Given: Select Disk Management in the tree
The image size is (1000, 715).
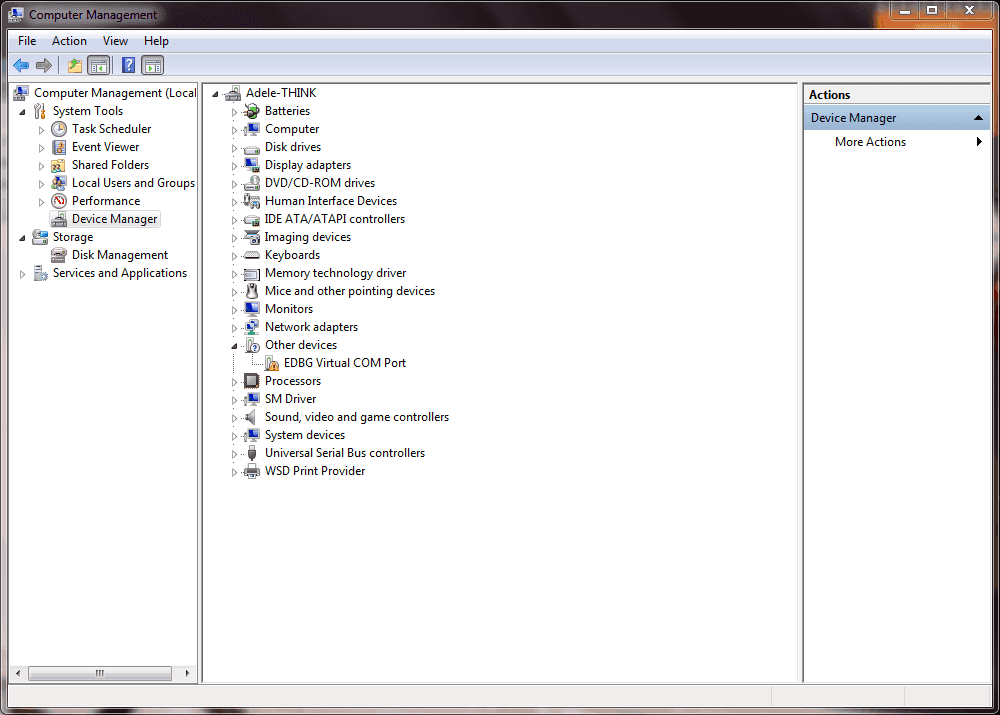Looking at the screenshot, I should 119,255.
